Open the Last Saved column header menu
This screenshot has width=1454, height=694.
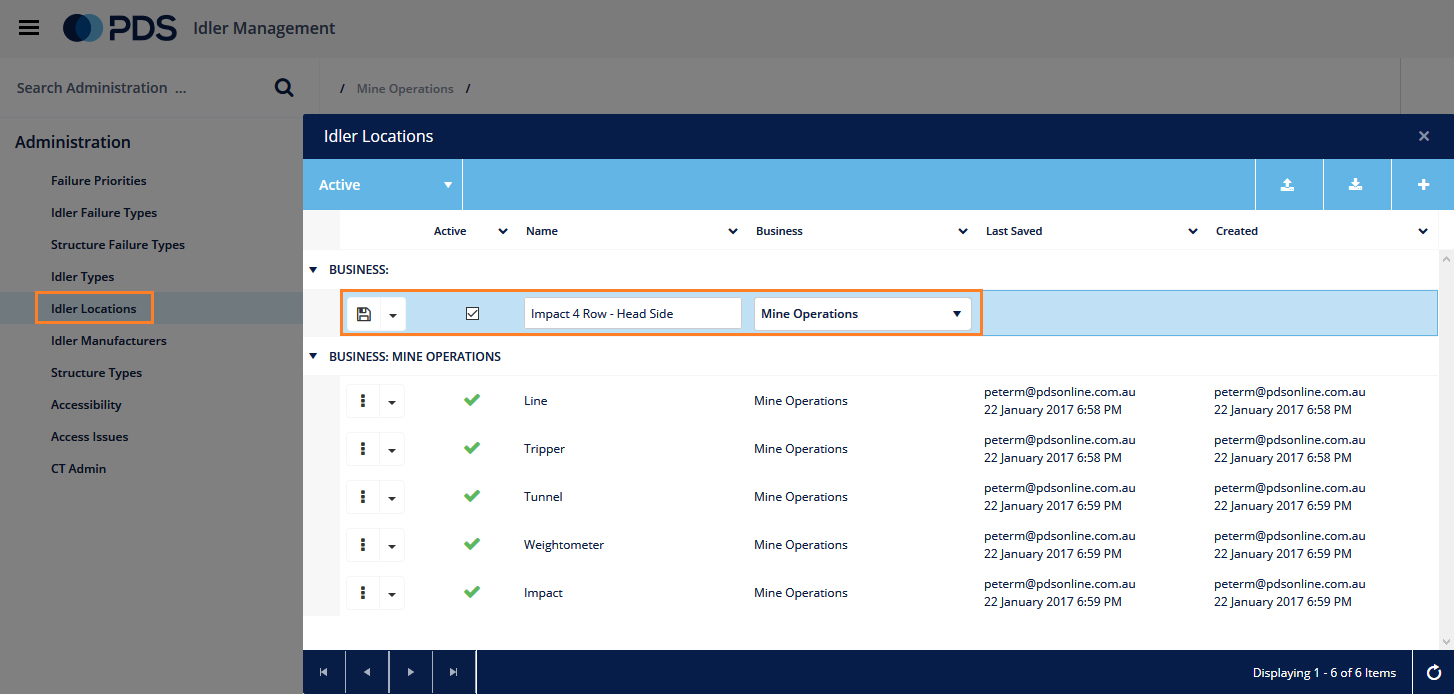click(x=1193, y=231)
